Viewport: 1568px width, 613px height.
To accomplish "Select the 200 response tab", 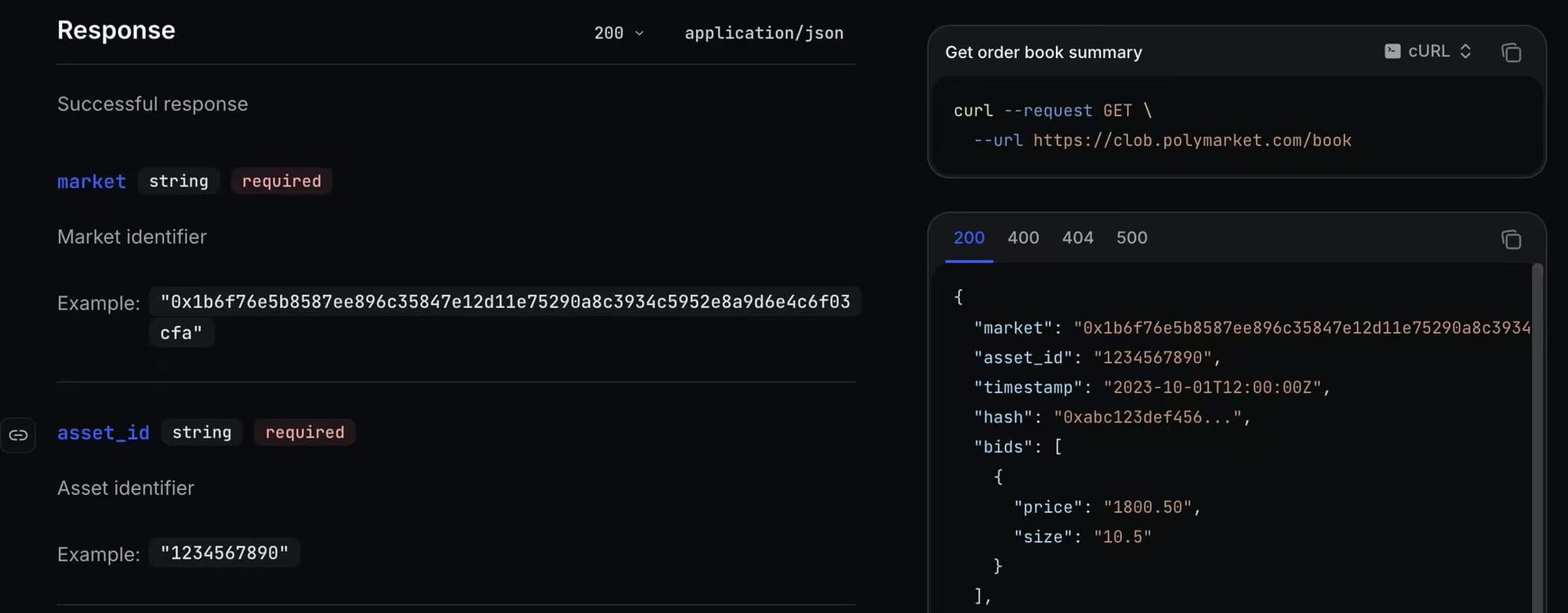I will click(x=969, y=238).
